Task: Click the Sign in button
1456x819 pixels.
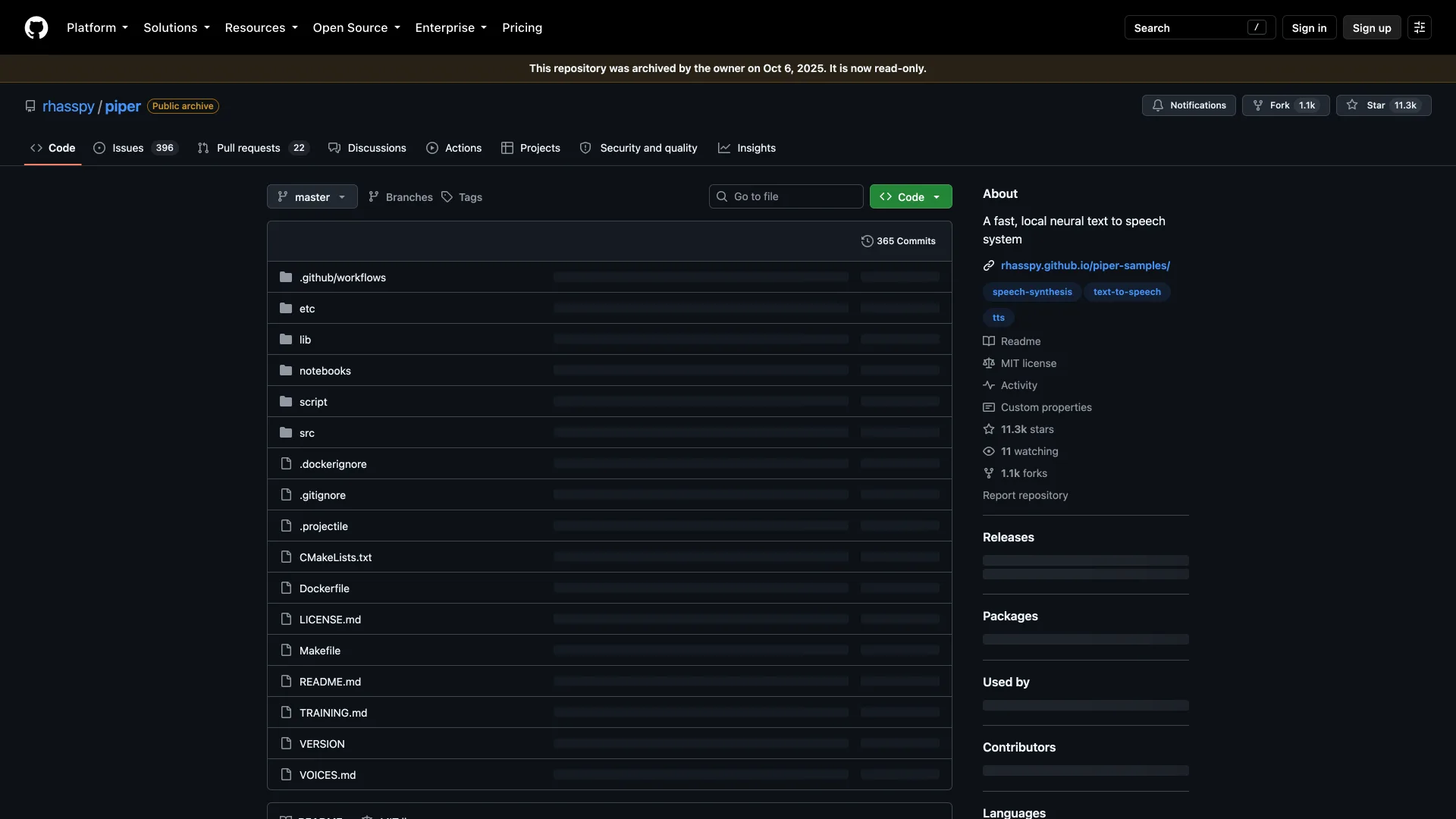Action: (1309, 28)
